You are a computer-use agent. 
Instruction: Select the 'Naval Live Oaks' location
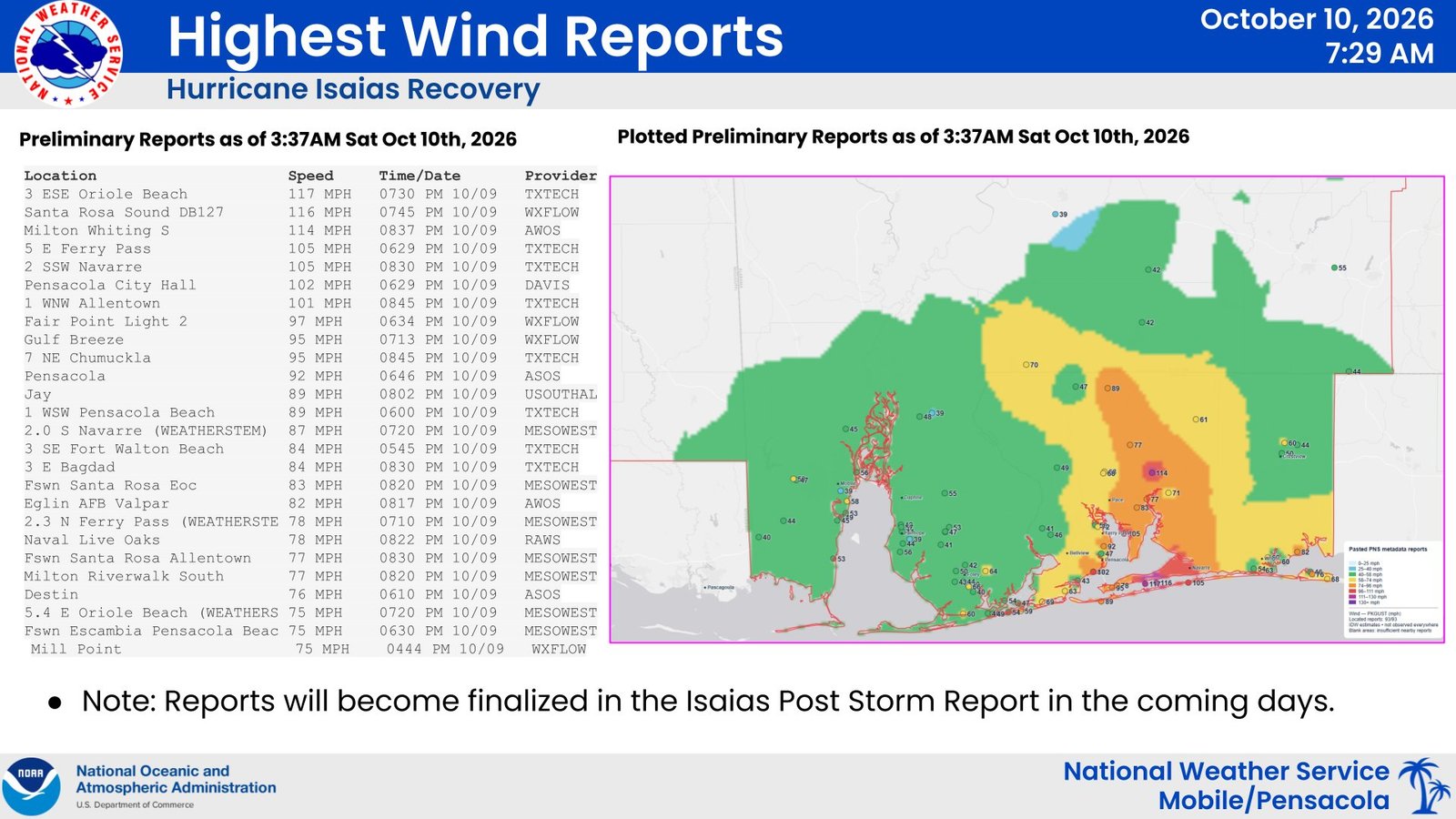(92, 540)
